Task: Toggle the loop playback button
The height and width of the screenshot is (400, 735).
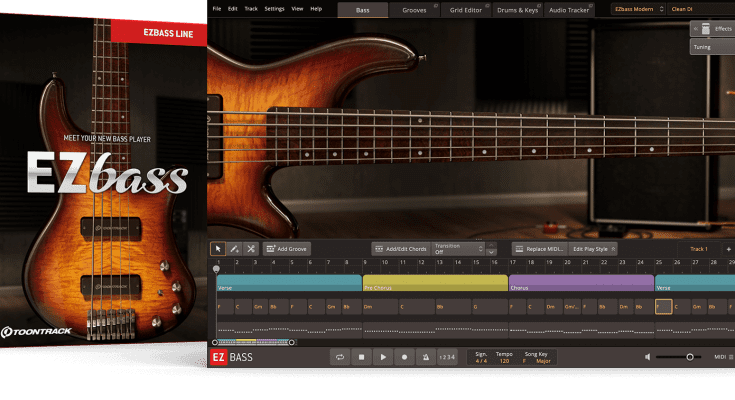Action: tap(340, 357)
